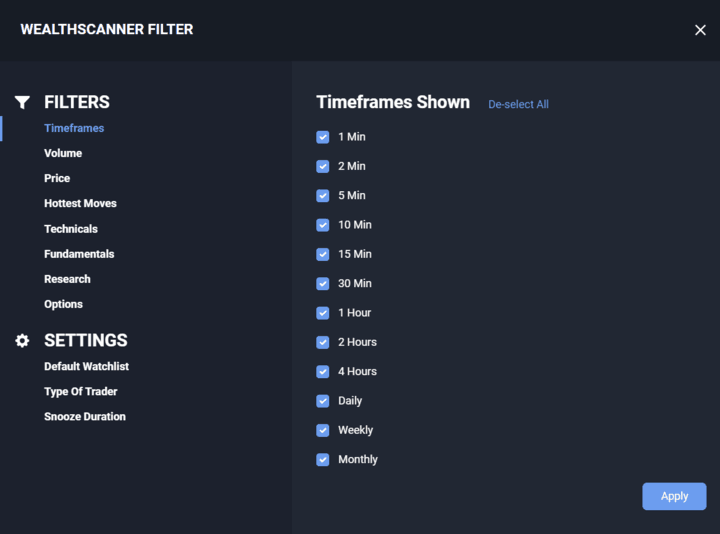Screen dimensions: 720x534
Task: Disable the 2 Hours checkbox
Action: point(323,342)
